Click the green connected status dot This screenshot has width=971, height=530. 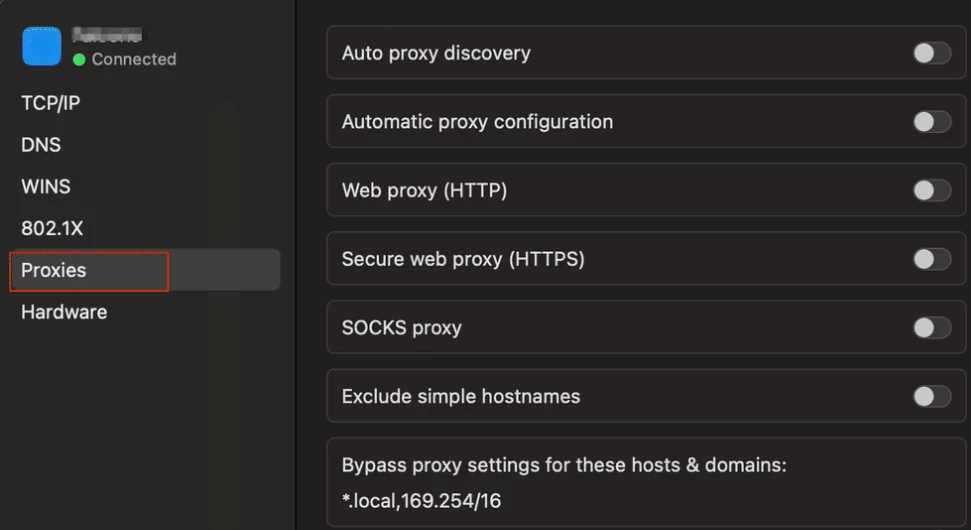click(x=79, y=59)
